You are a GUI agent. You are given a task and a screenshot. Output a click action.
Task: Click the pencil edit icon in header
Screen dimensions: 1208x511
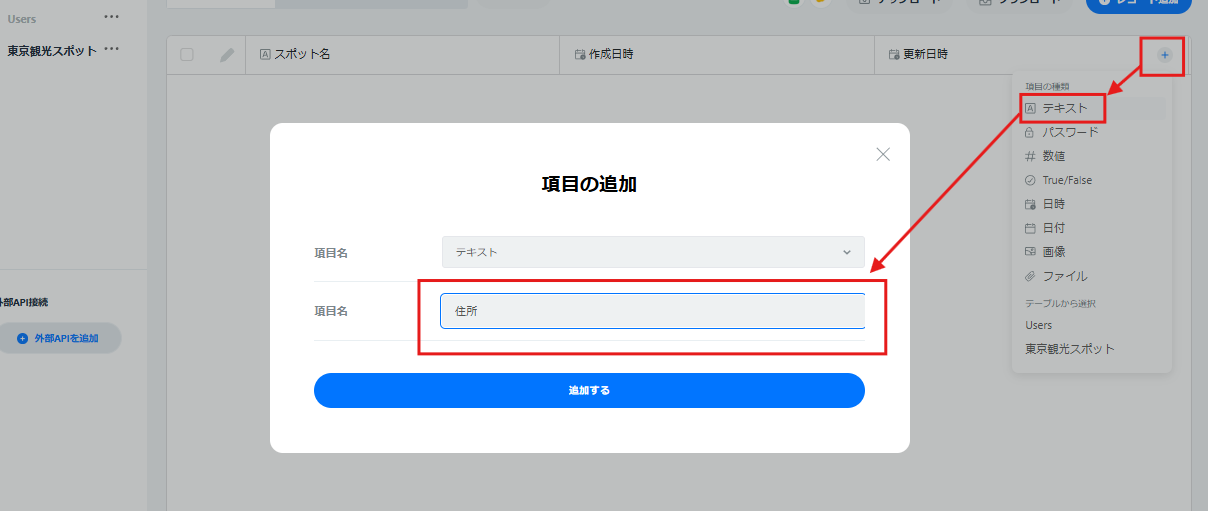click(227, 55)
